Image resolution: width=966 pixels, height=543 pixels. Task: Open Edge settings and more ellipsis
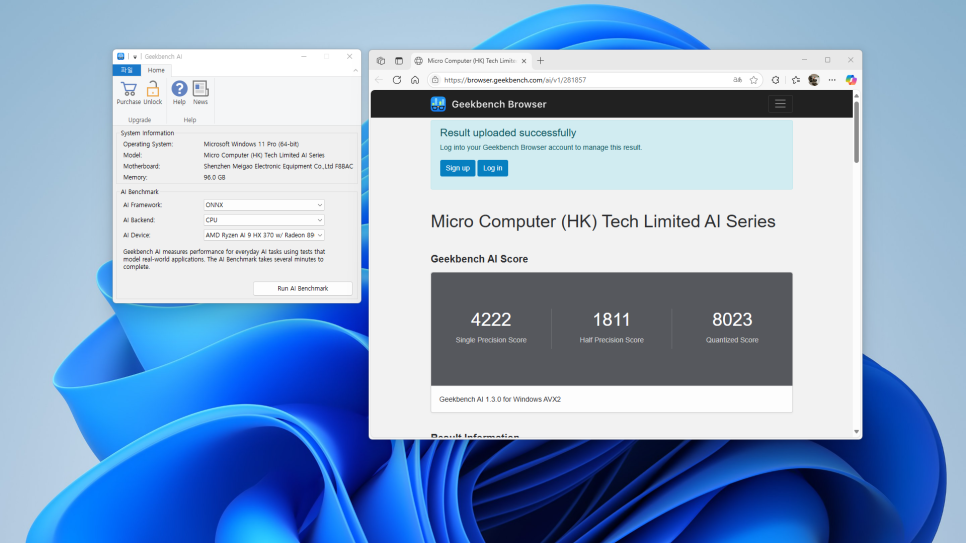point(832,80)
